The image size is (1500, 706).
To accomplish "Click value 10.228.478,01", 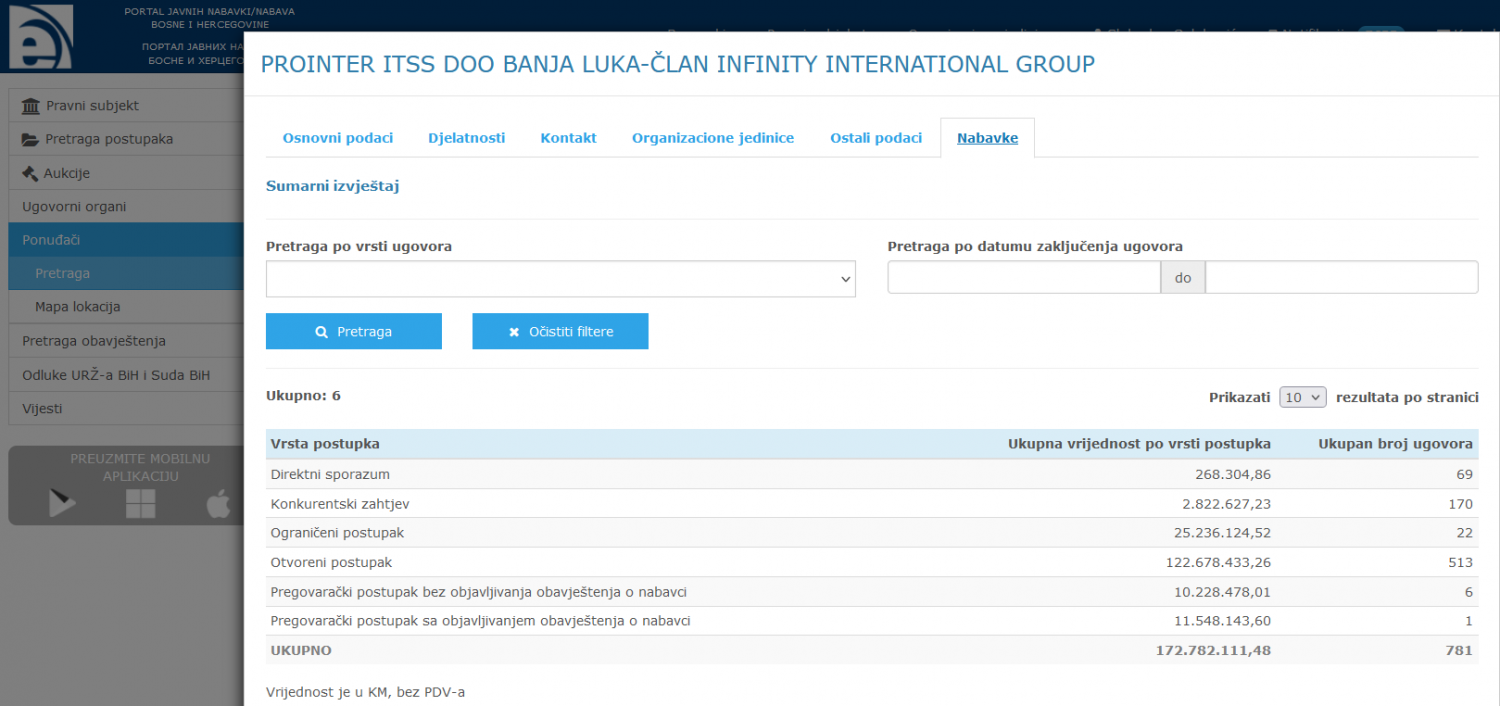I will (1223, 592).
